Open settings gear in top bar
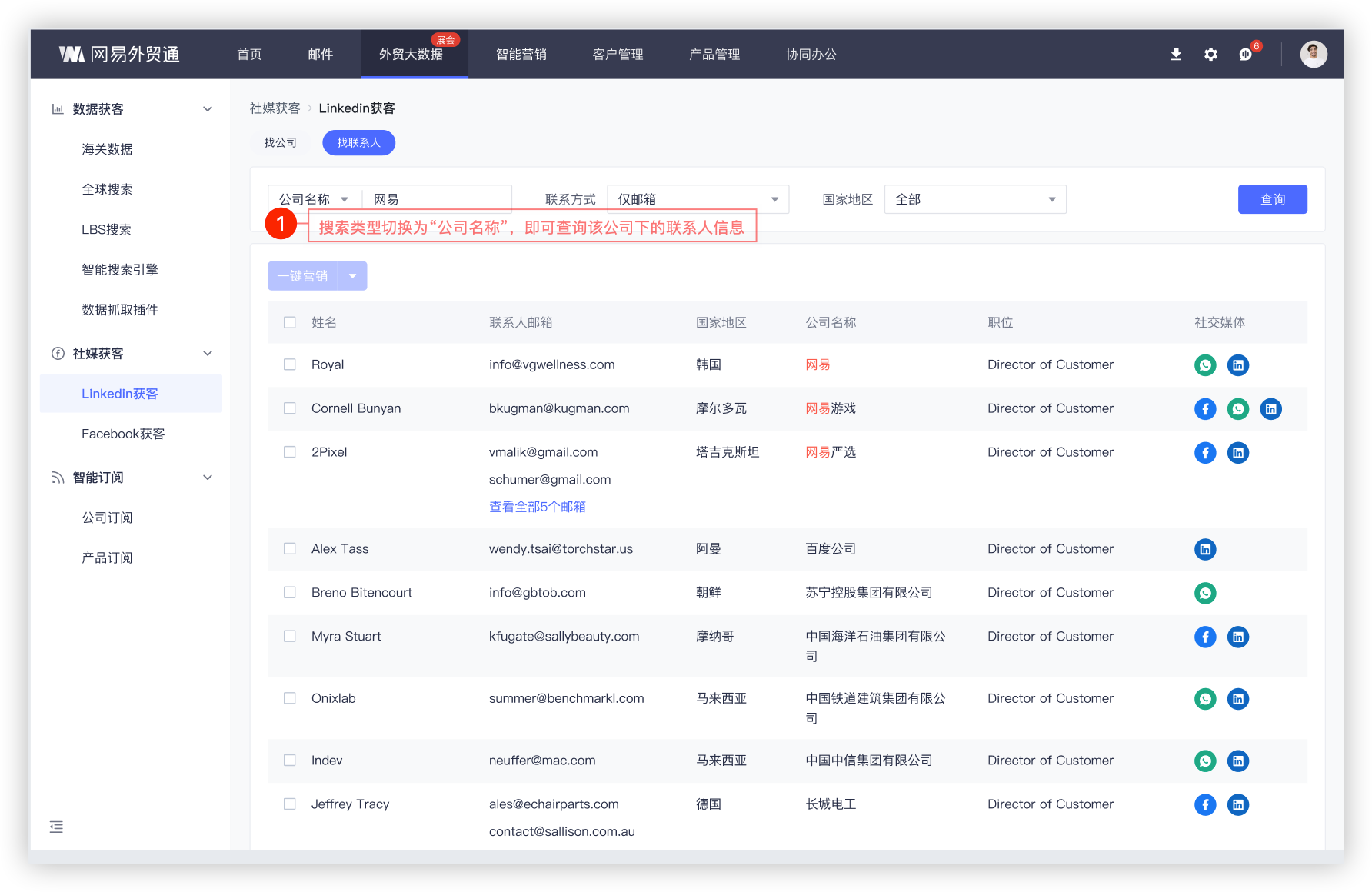Viewport: 1372px width, 892px height. 1210,55
